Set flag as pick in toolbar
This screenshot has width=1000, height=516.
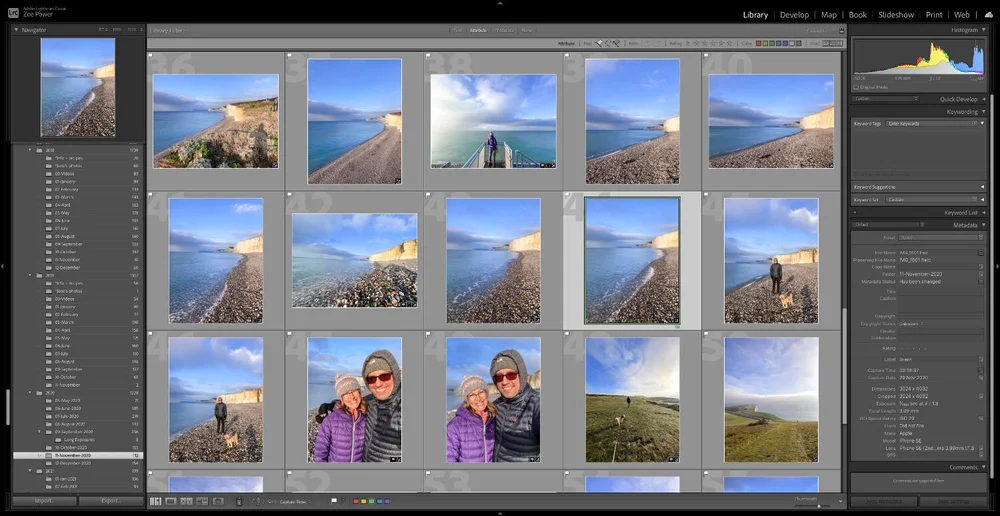[x=334, y=501]
